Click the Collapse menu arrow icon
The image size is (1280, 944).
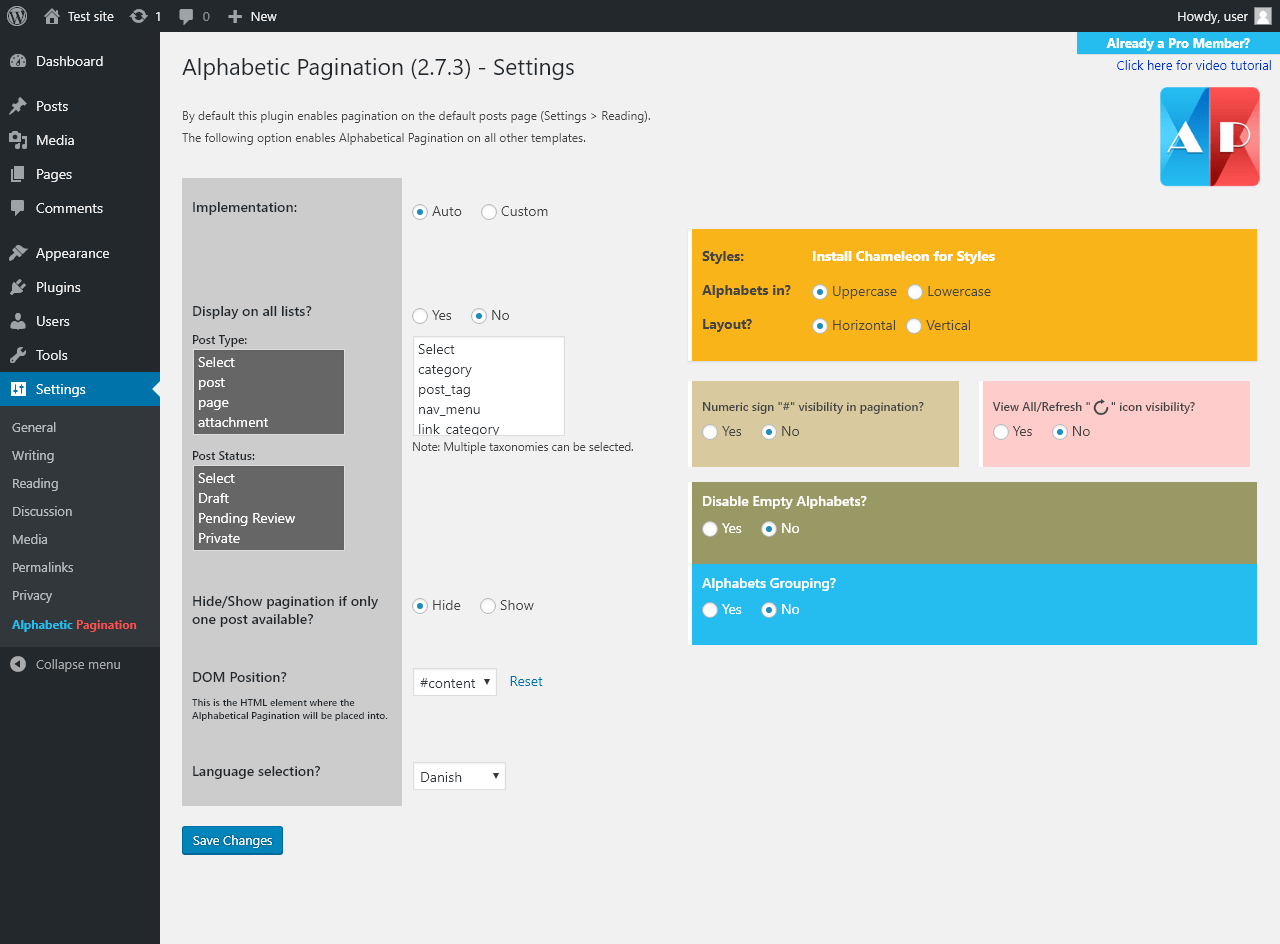(x=18, y=664)
